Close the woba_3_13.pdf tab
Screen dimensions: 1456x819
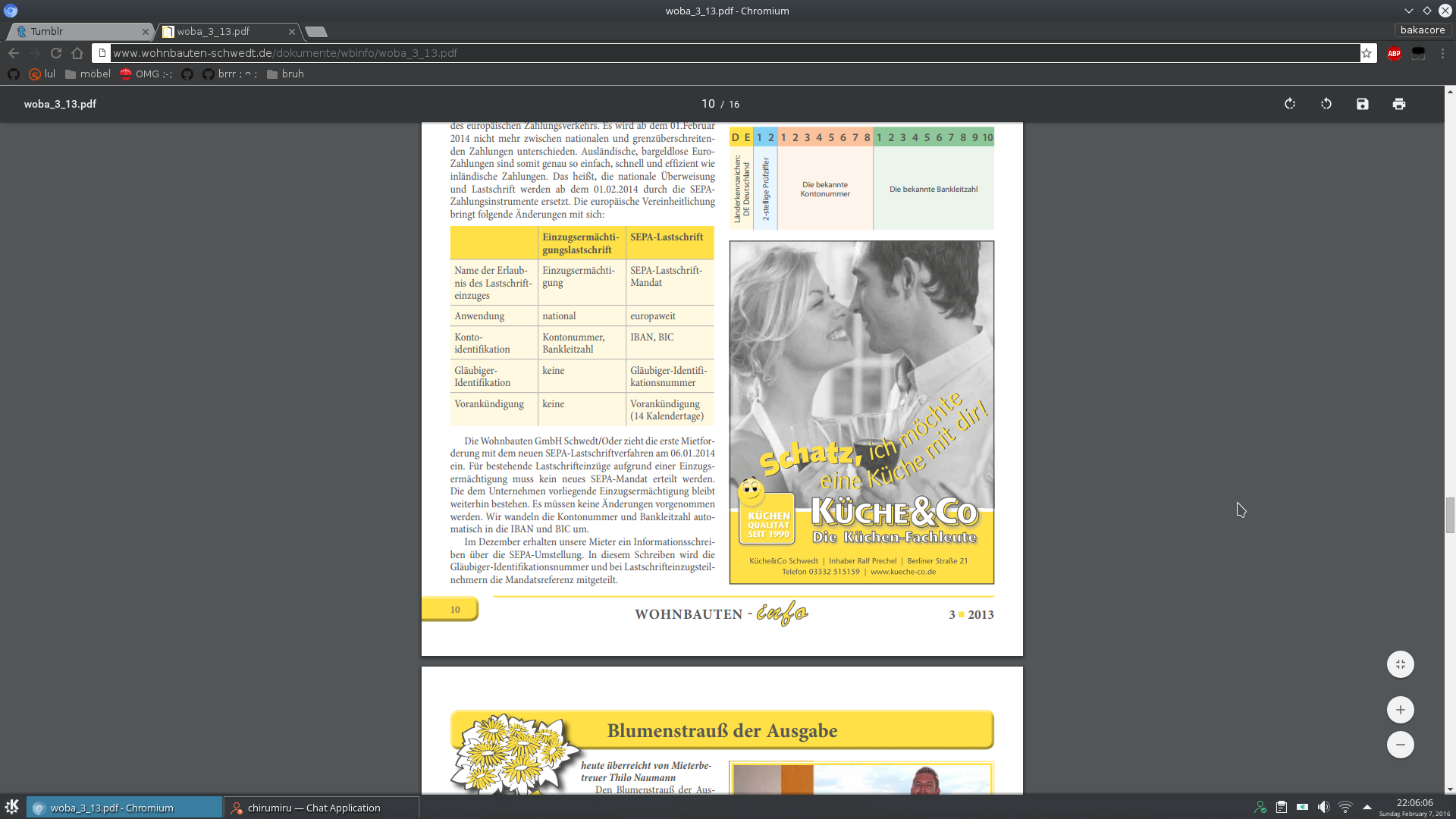click(292, 31)
